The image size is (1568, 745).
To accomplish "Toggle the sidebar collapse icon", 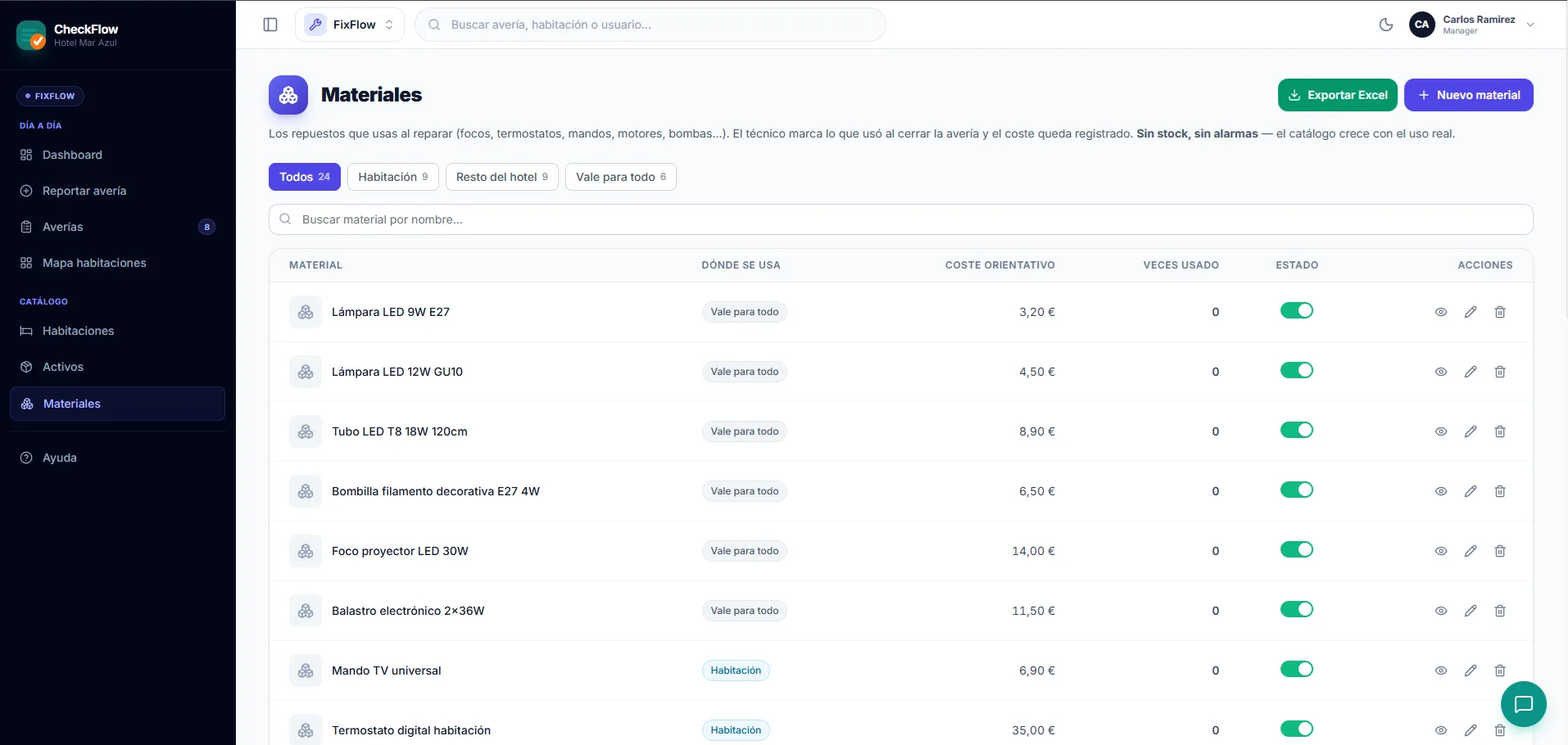I will point(270,25).
